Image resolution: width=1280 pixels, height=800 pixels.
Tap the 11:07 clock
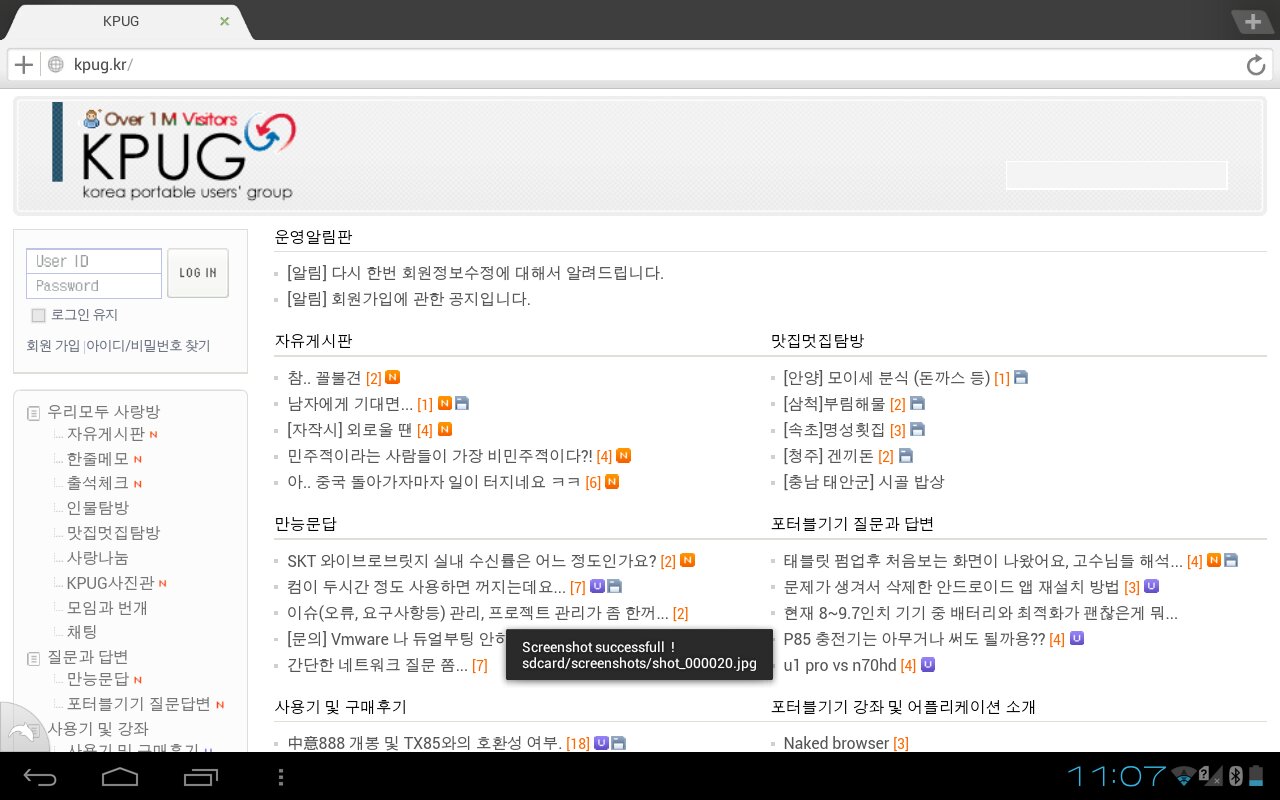pos(1117,776)
